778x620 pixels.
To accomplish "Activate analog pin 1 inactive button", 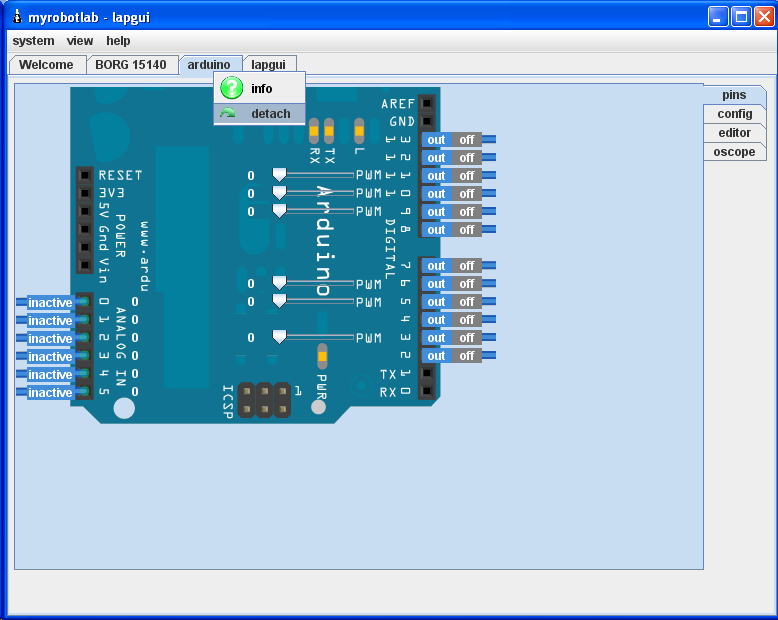I will click(x=50, y=320).
